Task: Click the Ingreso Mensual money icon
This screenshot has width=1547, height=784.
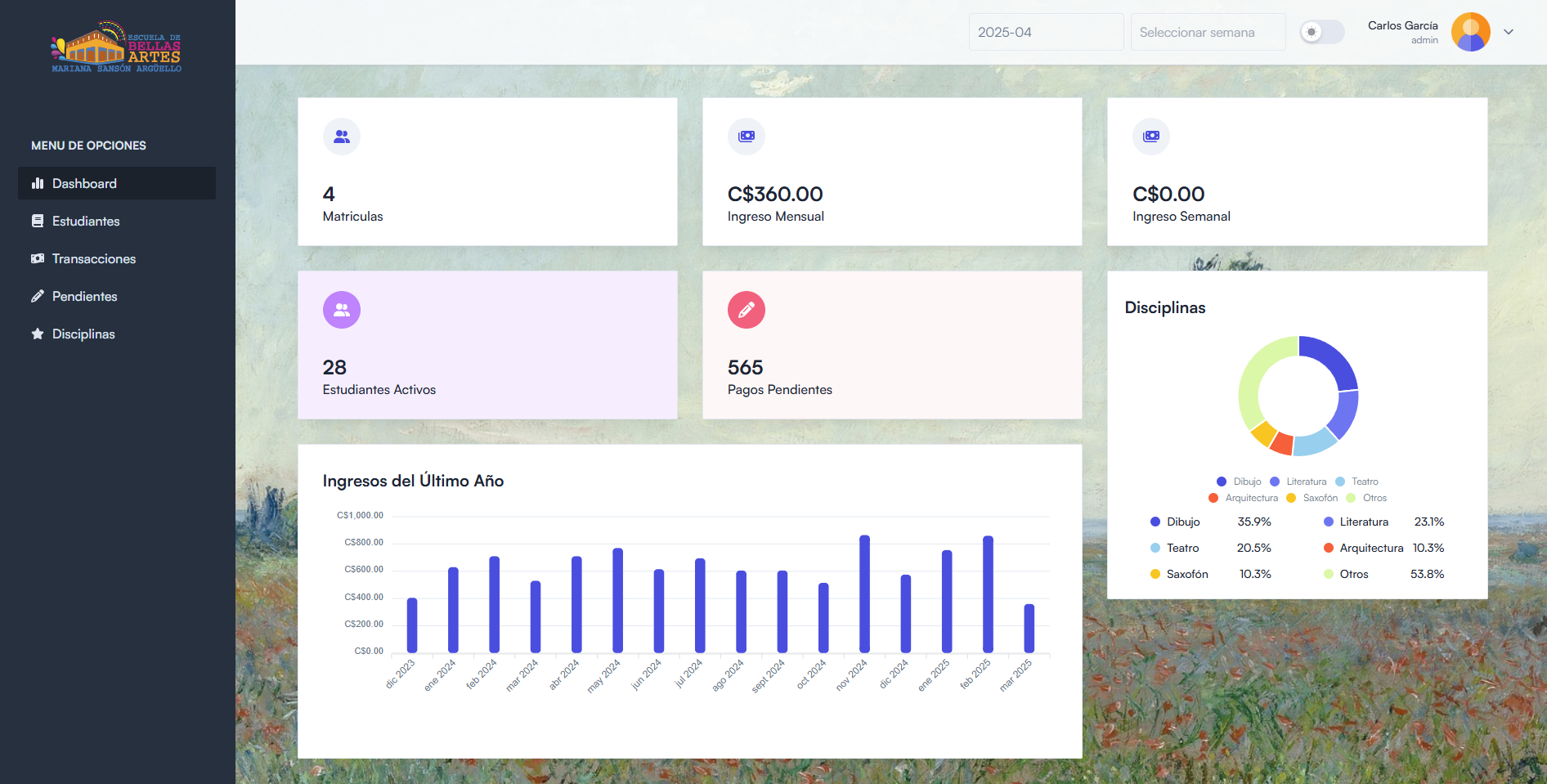Action: coord(747,137)
